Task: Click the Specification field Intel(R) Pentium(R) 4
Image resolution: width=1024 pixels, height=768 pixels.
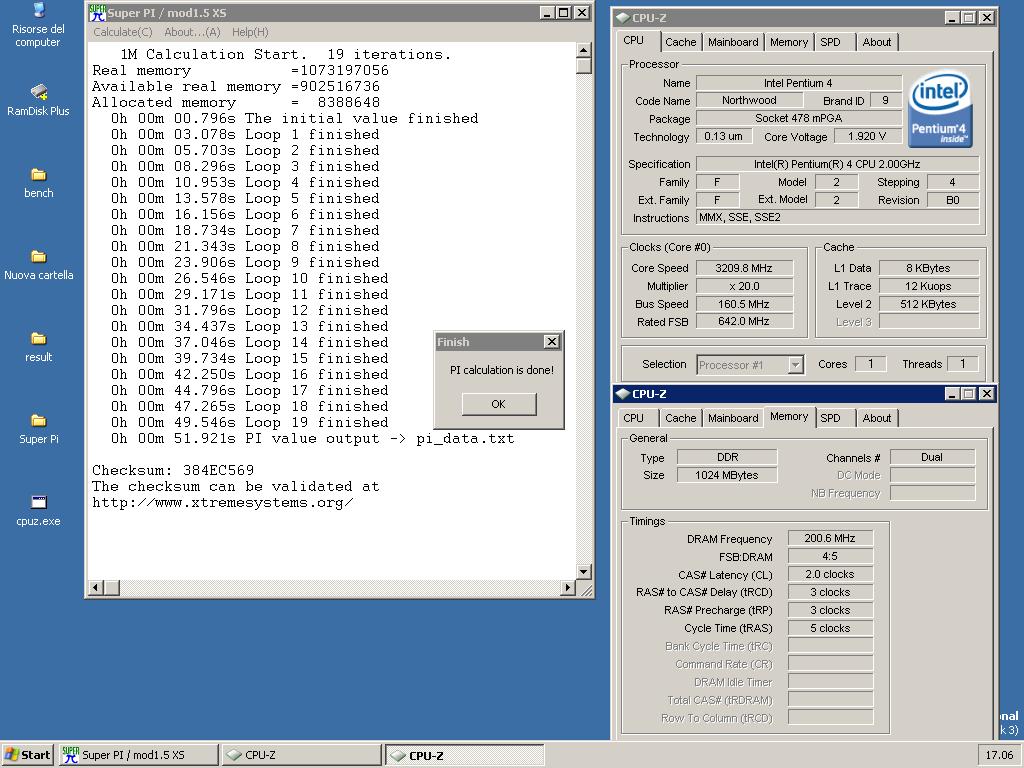Action: click(837, 164)
